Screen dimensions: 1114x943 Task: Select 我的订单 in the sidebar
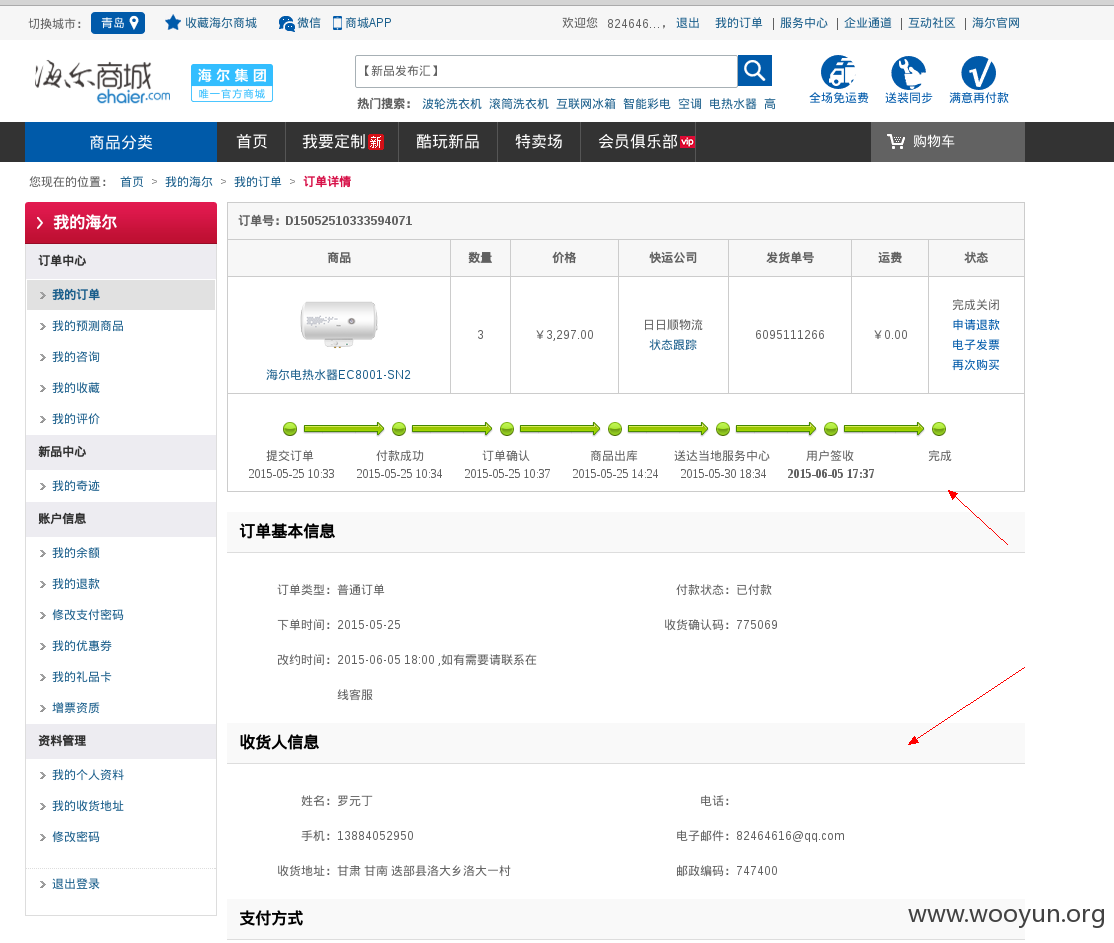point(121,295)
